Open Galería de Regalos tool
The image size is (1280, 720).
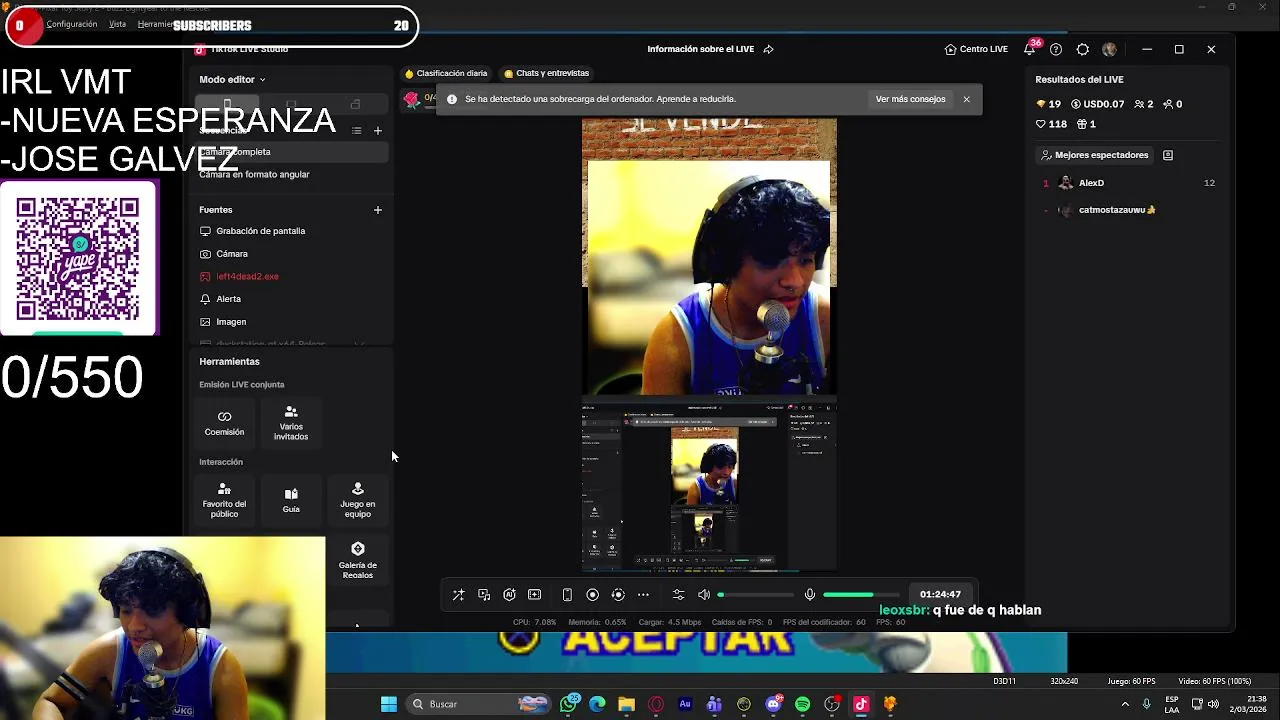pyautogui.click(x=357, y=561)
